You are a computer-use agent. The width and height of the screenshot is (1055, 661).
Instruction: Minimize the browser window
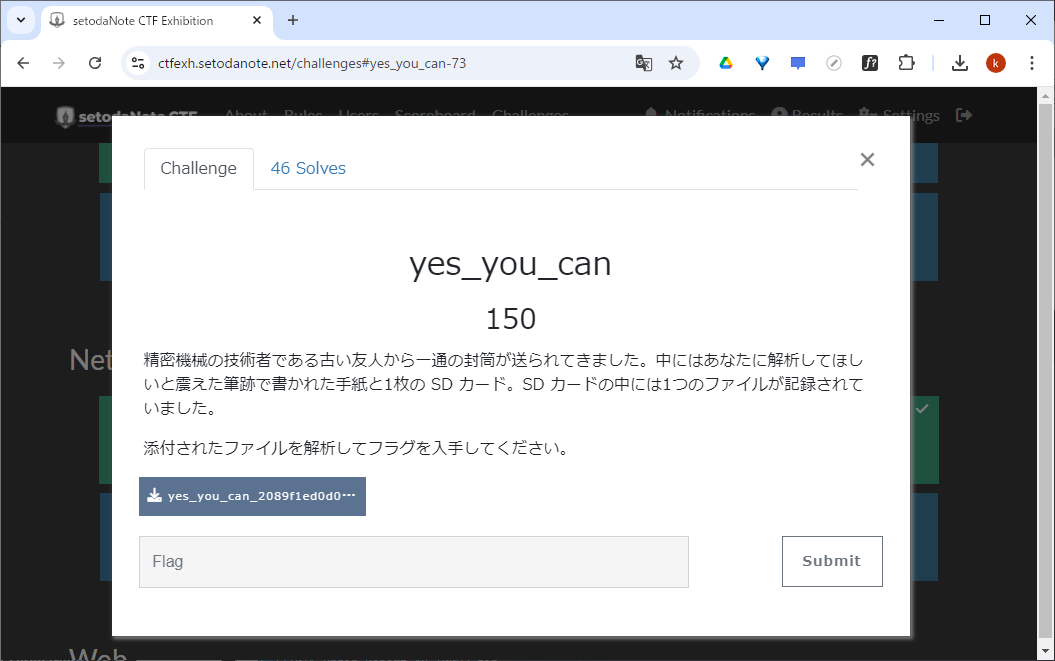click(939, 20)
